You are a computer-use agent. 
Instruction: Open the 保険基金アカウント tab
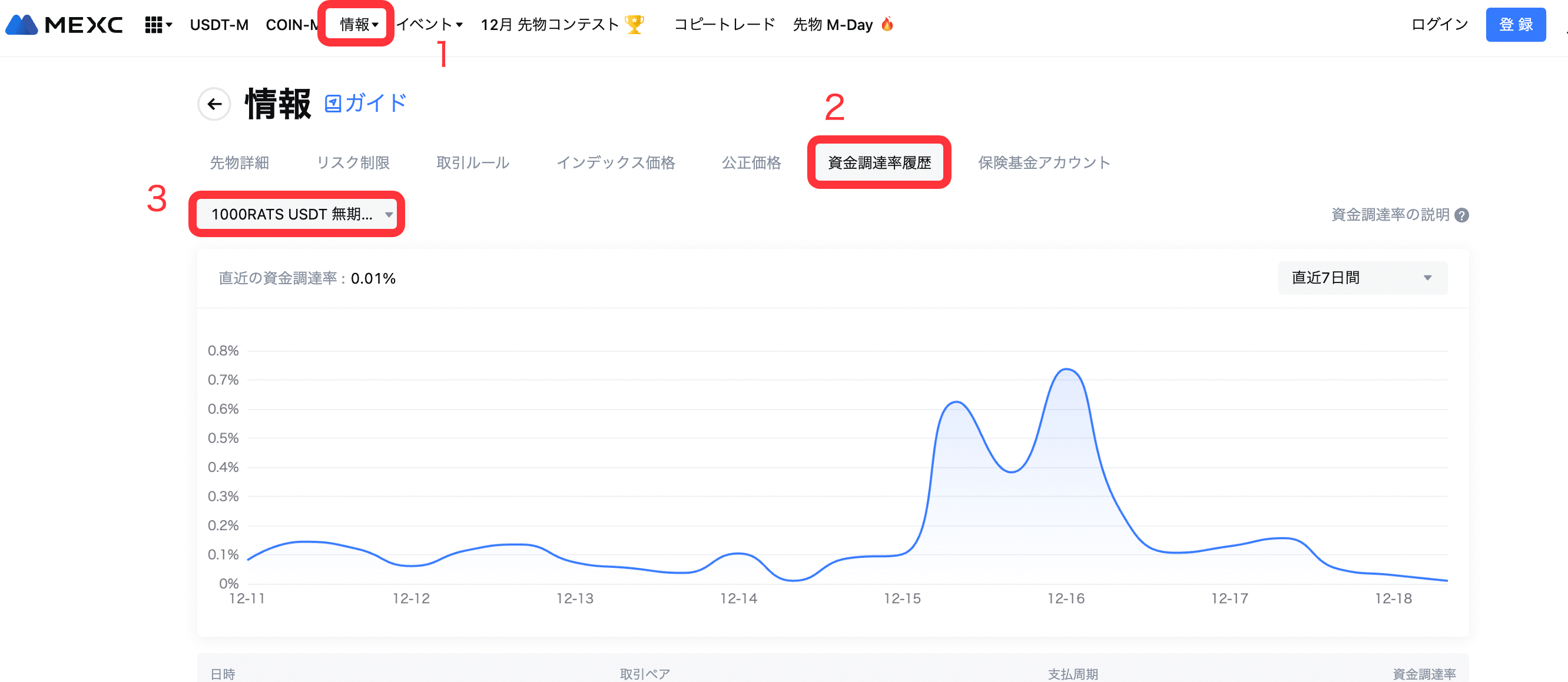click(1044, 162)
